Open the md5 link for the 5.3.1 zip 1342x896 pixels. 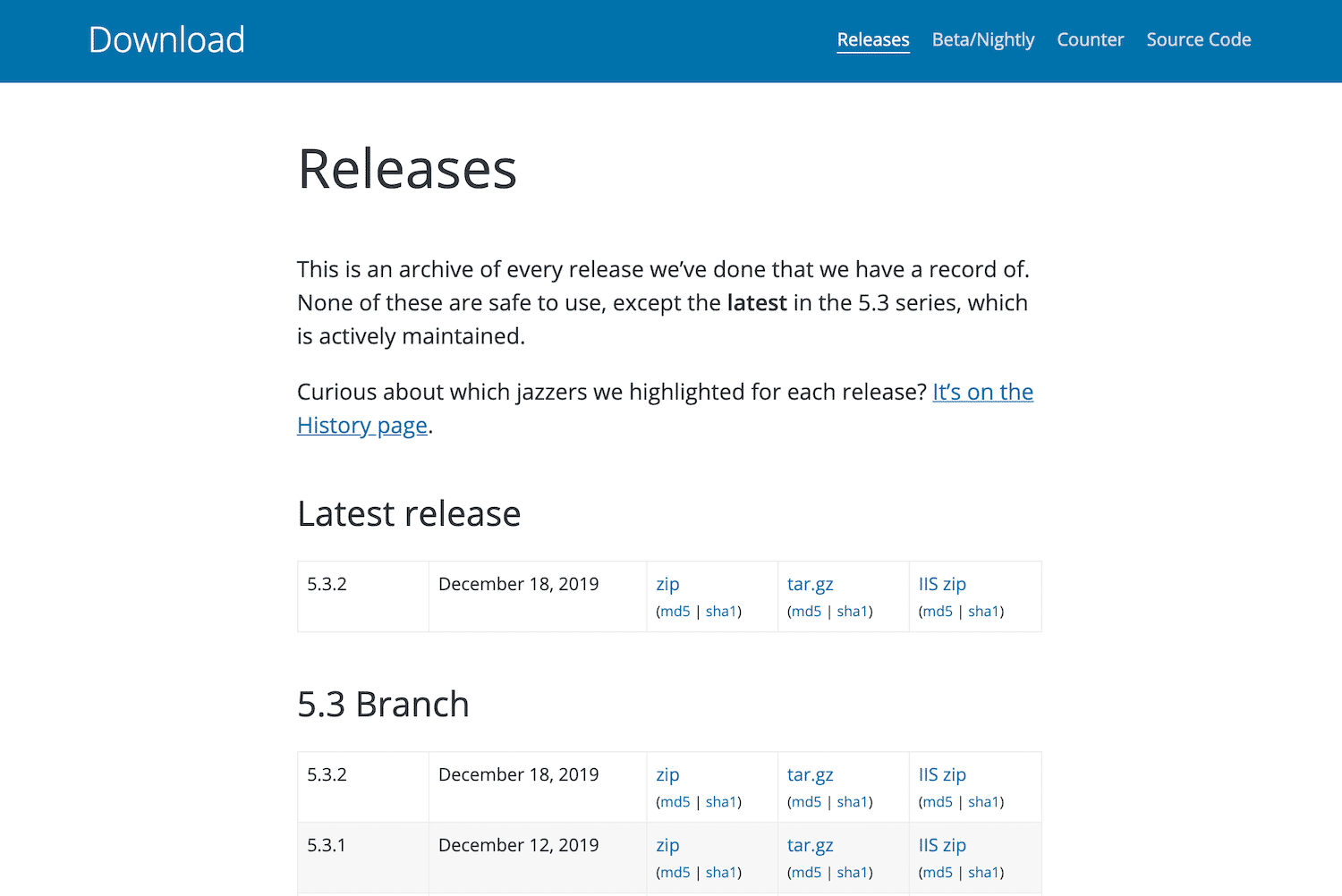pos(675,872)
